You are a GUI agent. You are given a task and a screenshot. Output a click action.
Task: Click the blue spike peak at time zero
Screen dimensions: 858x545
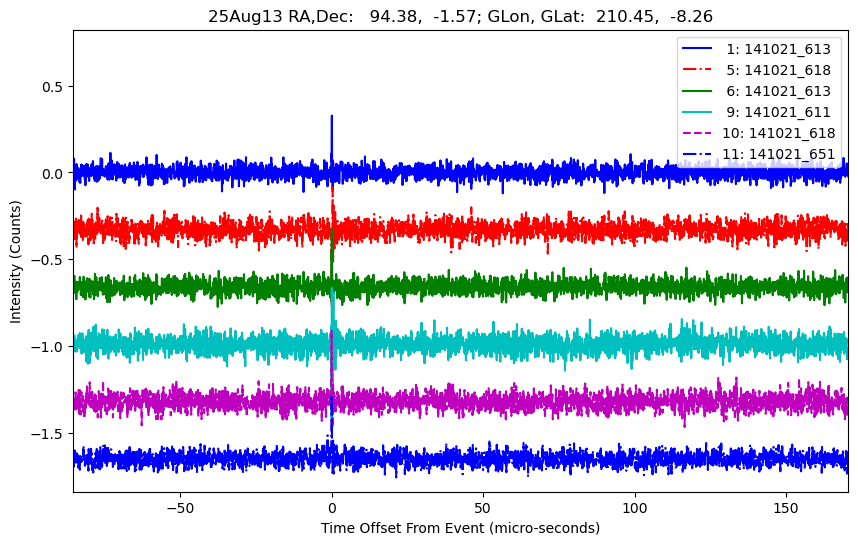tap(332, 117)
